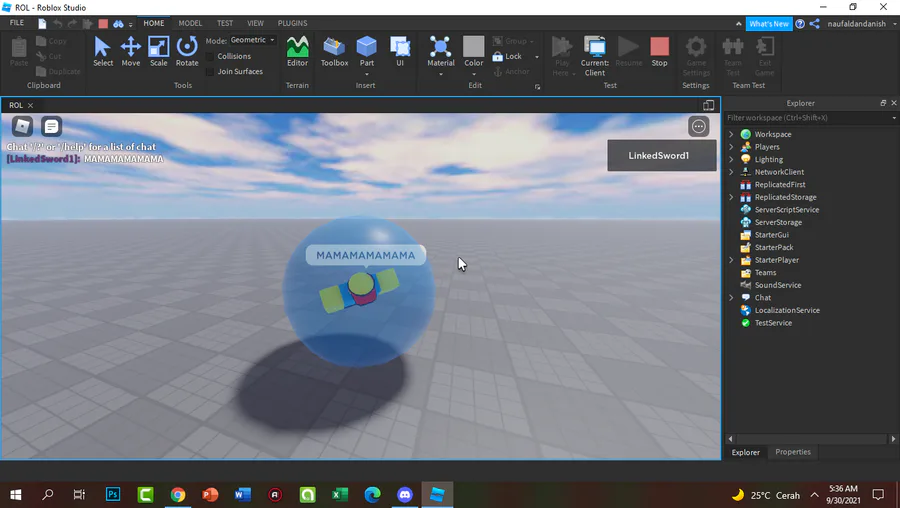
Task: Open the Material picker
Action: [x=440, y=52]
